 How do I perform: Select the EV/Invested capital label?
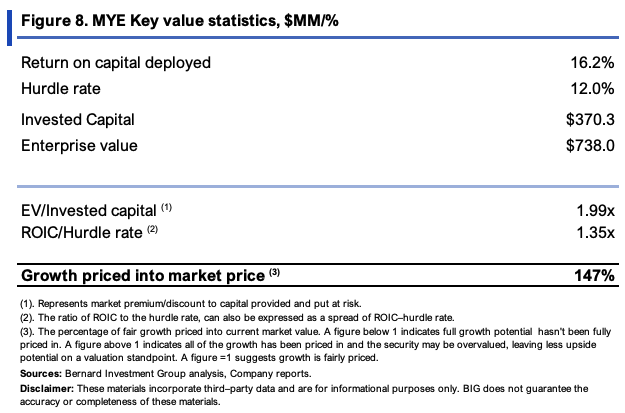[x=96, y=210]
